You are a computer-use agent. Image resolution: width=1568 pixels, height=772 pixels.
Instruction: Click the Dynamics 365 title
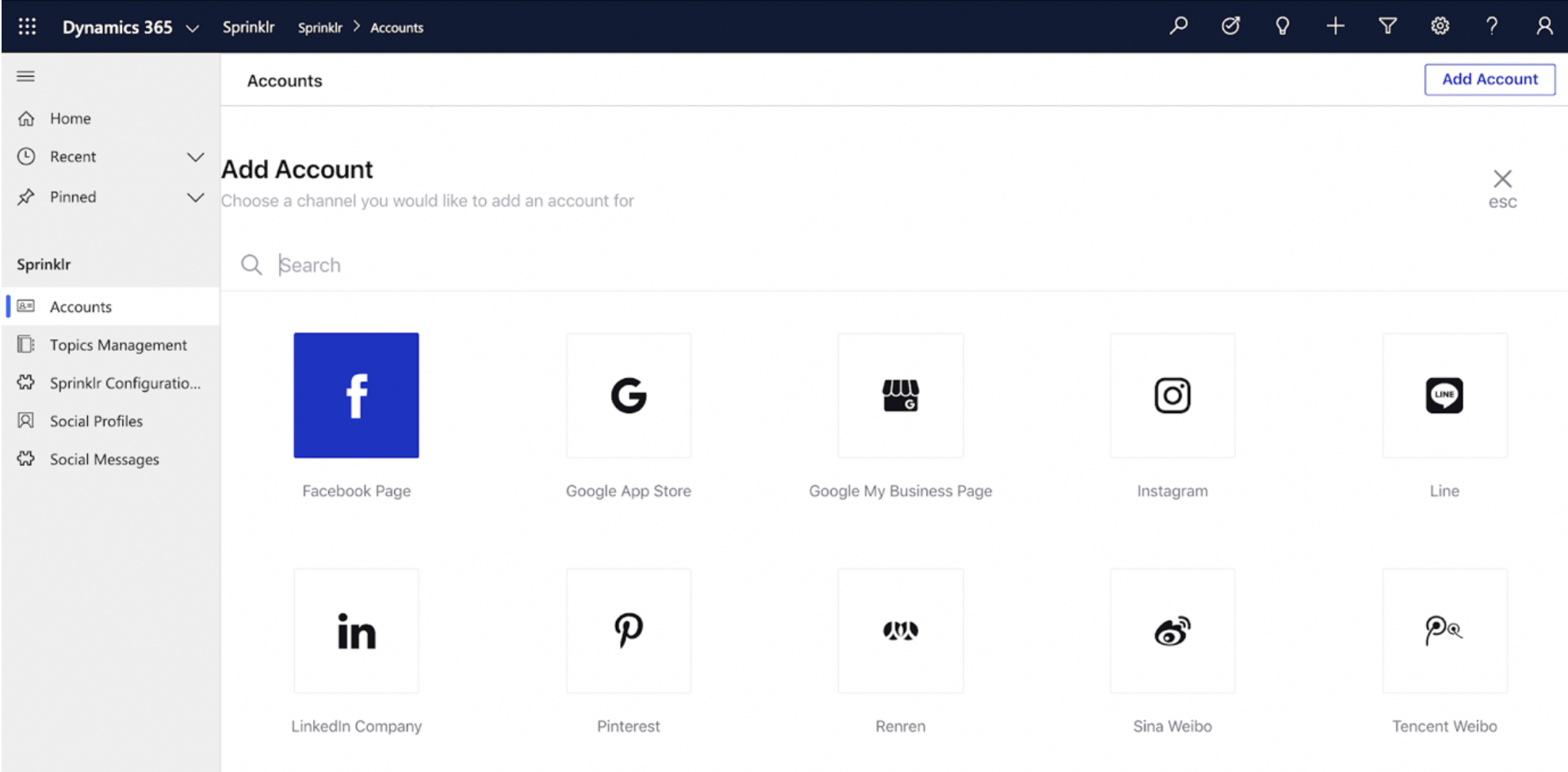tap(117, 28)
